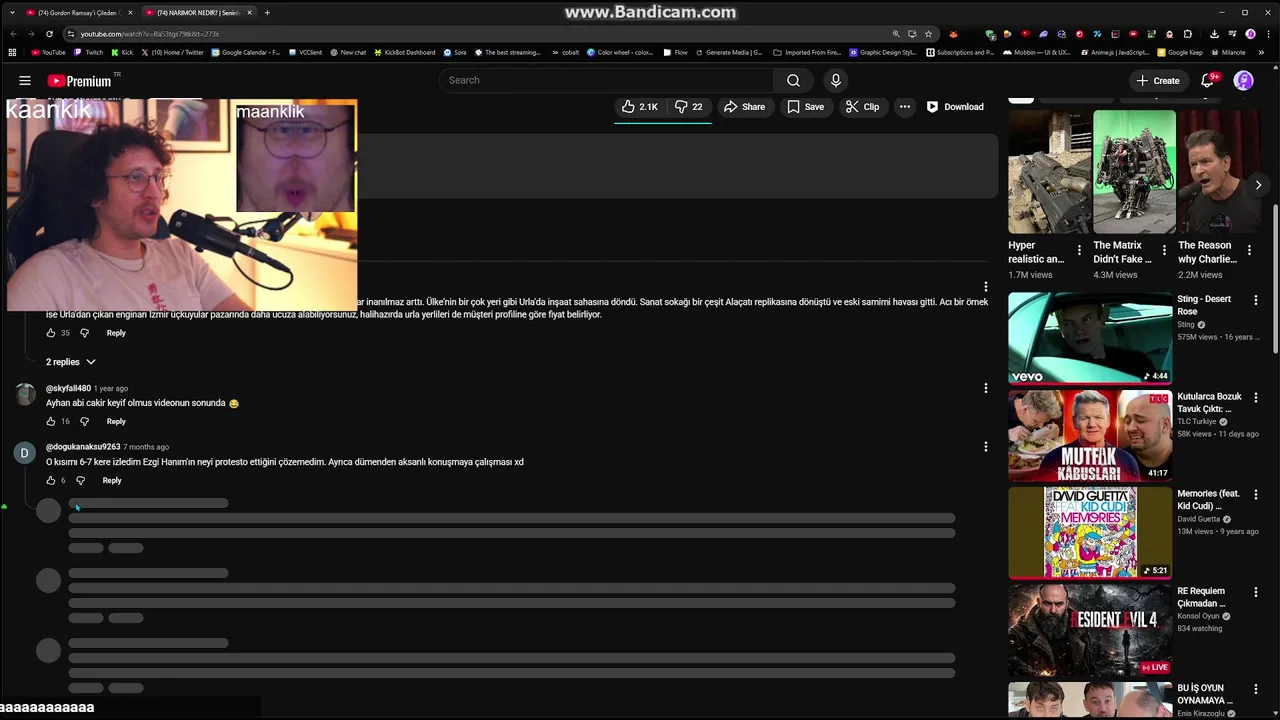Reply to the @skyfall480 comment
Image resolution: width=1280 pixels, height=720 pixels.
(116, 421)
